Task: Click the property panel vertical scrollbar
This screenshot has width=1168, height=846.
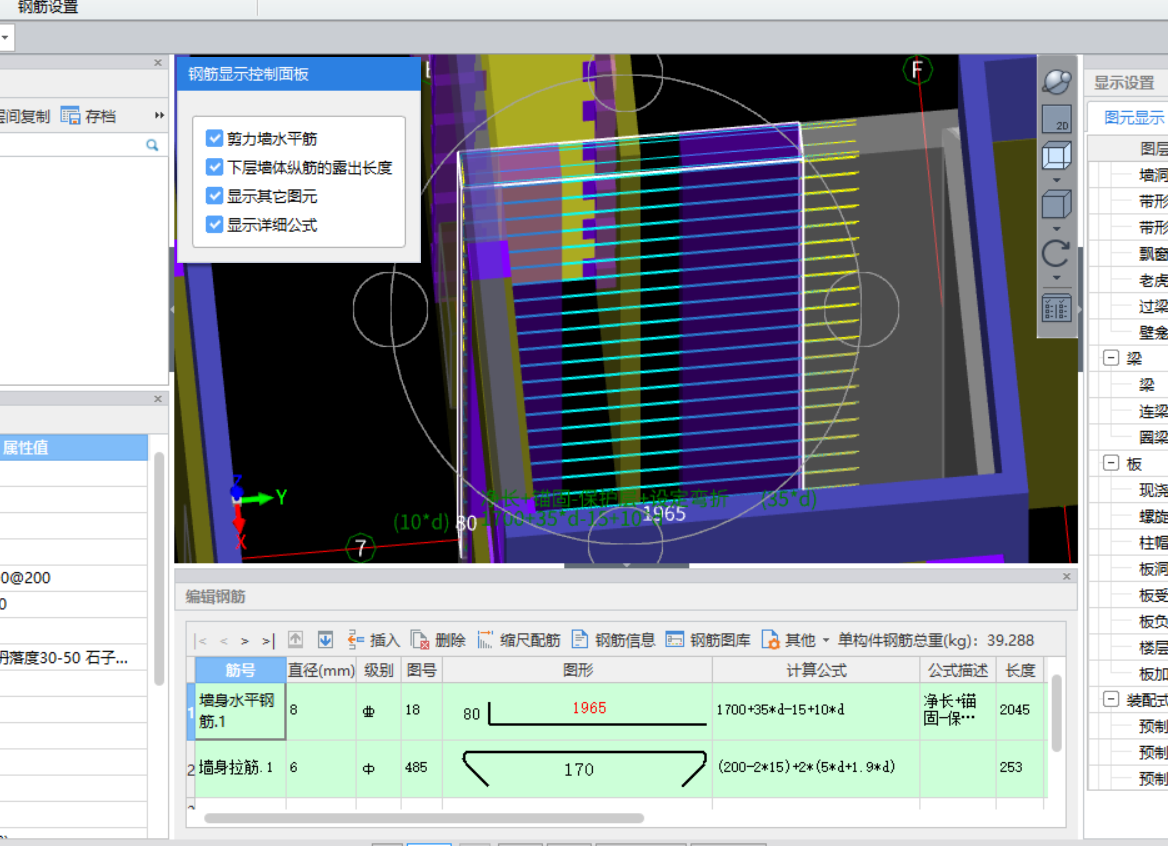Action: [159, 568]
